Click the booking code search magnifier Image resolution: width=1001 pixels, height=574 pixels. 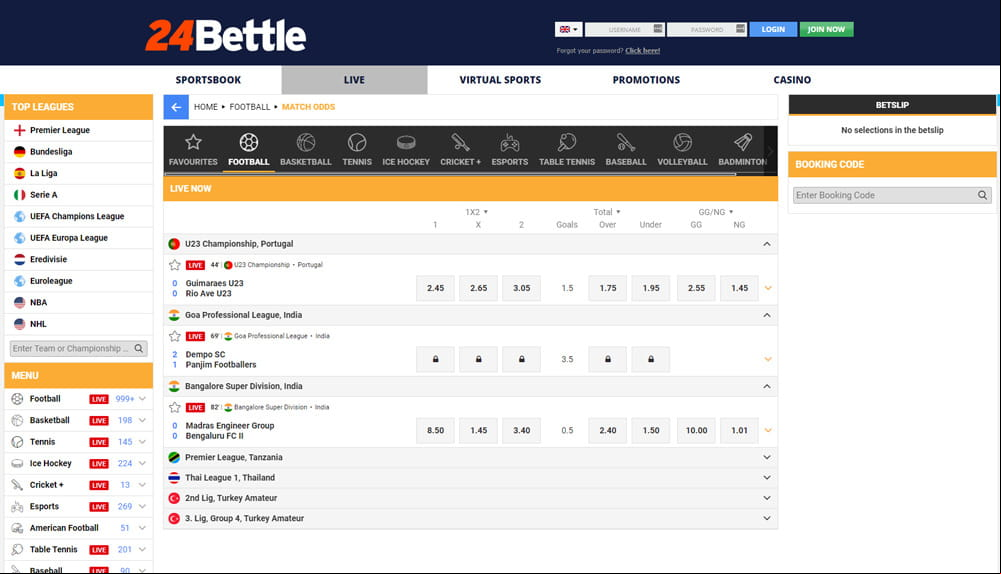pyautogui.click(x=982, y=195)
